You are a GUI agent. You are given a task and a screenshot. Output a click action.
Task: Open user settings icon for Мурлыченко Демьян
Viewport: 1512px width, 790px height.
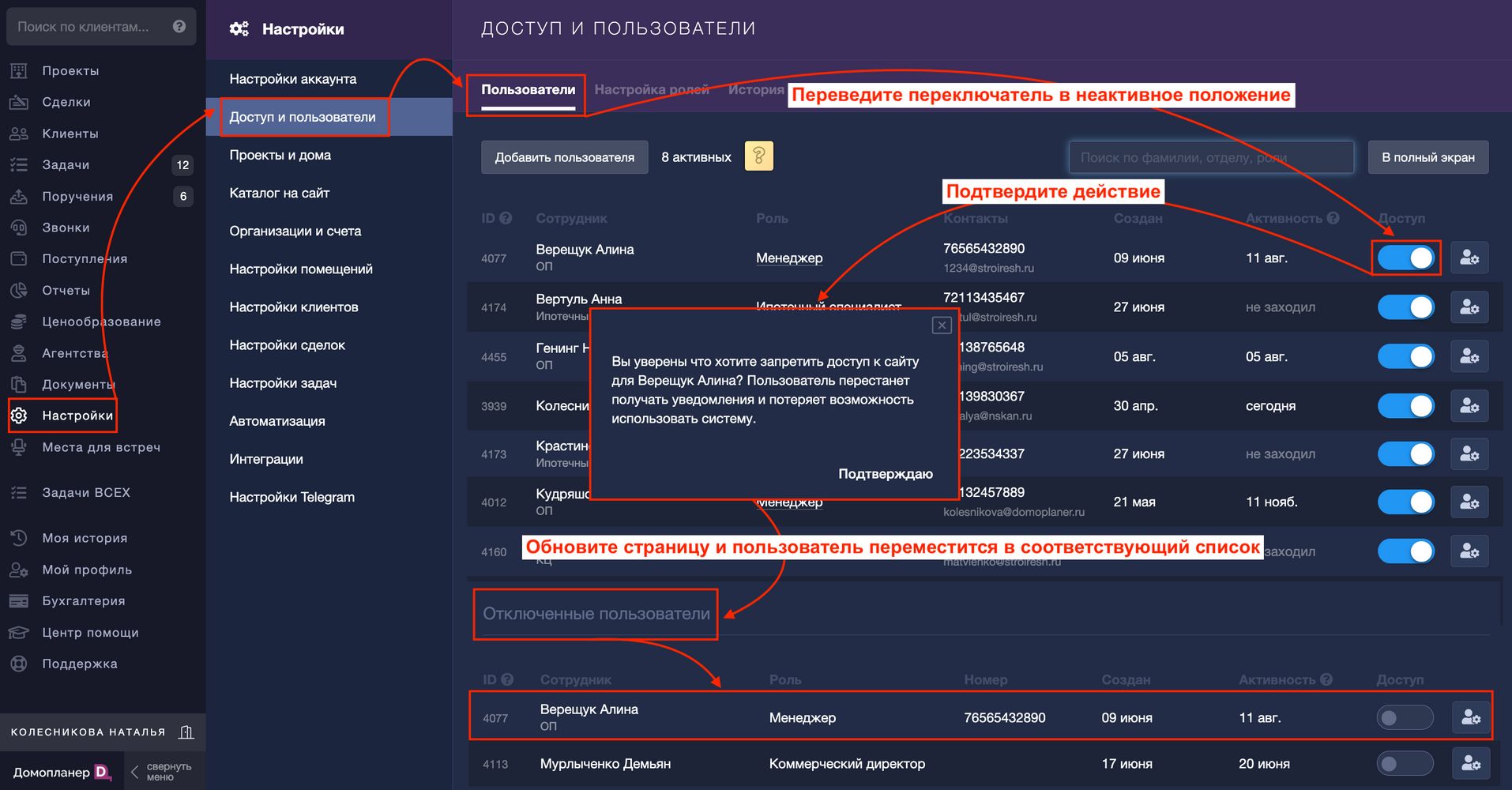pos(1471,763)
